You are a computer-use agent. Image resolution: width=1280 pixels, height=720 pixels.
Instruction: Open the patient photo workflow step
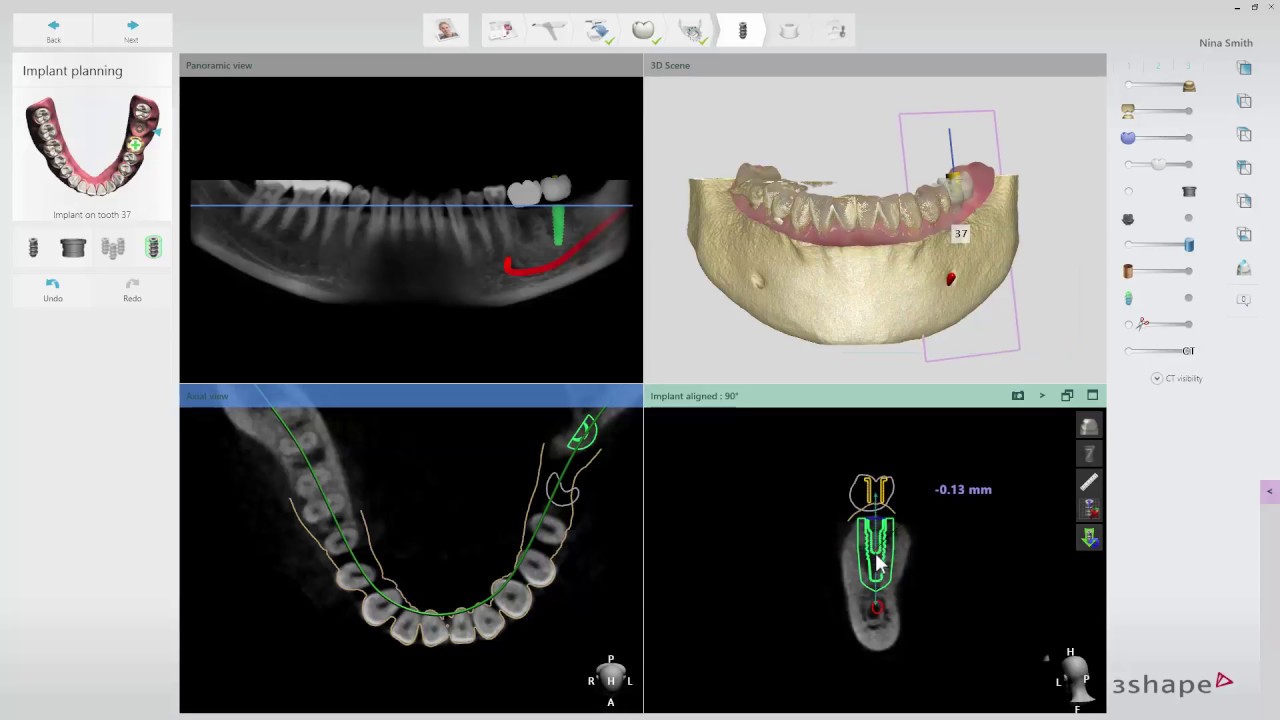447,31
